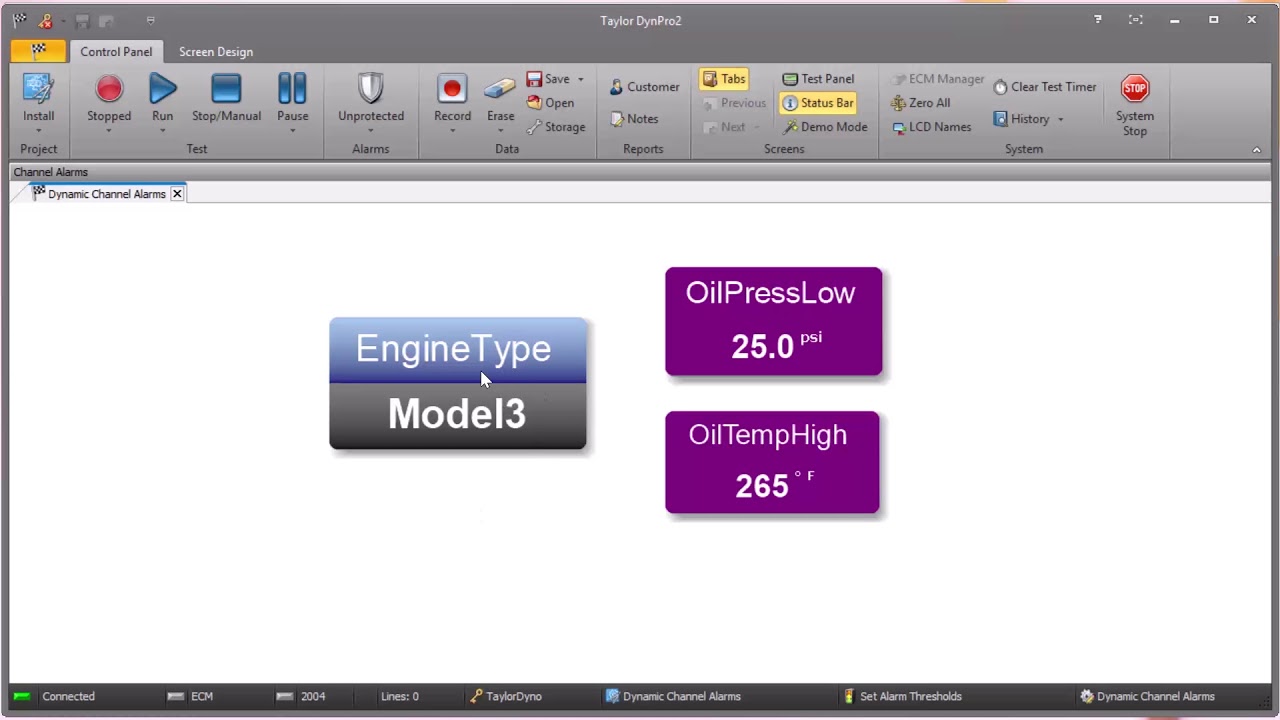Image resolution: width=1280 pixels, height=720 pixels.
Task: Click the Test Panel icon
Action: click(790, 79)
